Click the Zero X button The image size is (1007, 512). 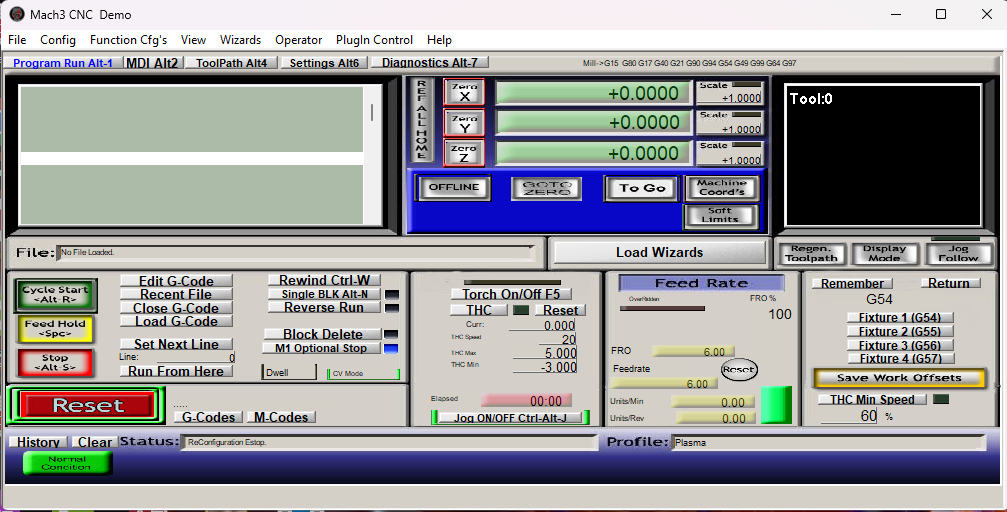coord(464,92)
